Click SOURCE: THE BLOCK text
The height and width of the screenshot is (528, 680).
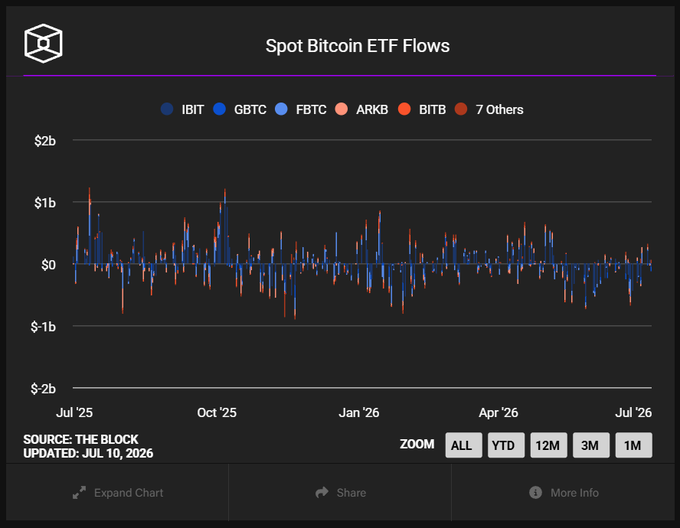click(x=81, y=439)
